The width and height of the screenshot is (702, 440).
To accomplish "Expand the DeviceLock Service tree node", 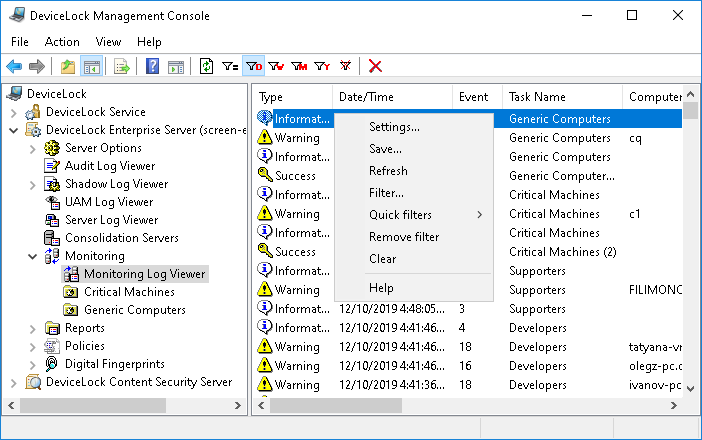I will pos(14,112).
